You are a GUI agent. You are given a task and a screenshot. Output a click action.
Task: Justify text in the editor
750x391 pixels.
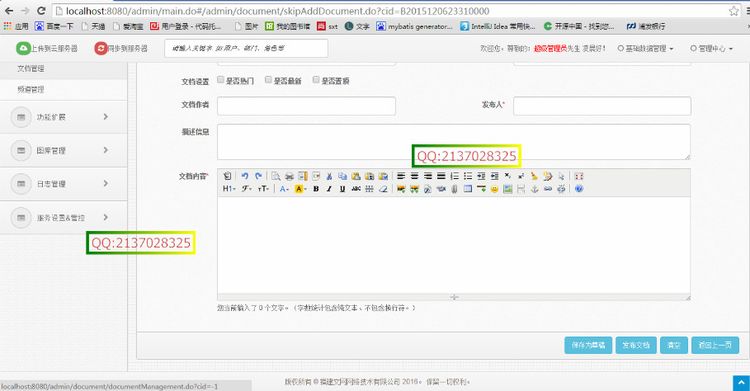click(441, 176)
